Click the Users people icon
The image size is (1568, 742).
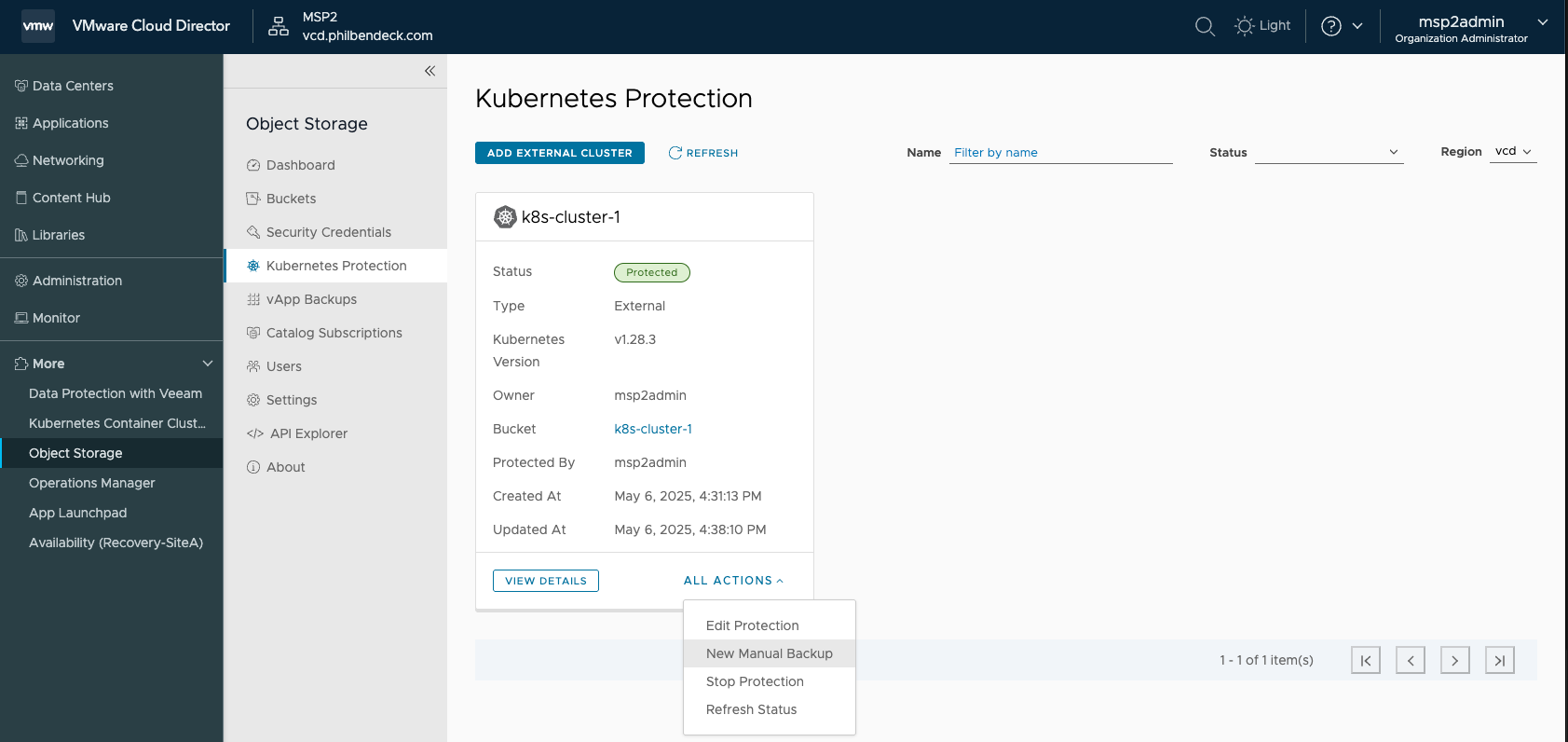coord(253,366)
